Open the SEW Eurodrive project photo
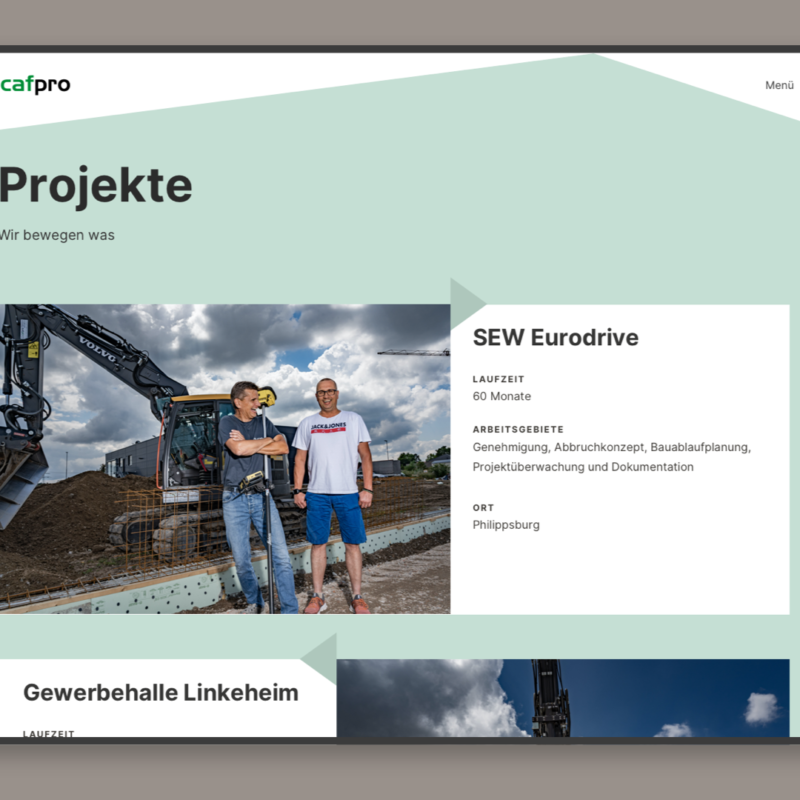The width and height of the screenshot is (800, 800). pyautogui.click(x=225, y=459)
